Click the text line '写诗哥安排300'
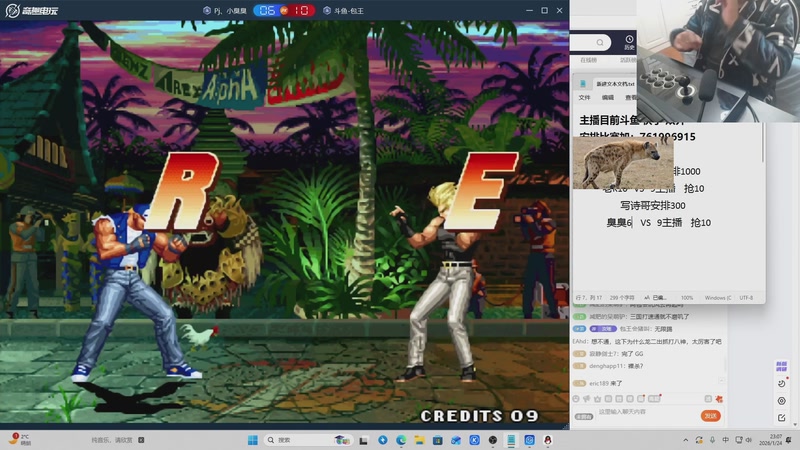800x450 pixels. [653, 206]
